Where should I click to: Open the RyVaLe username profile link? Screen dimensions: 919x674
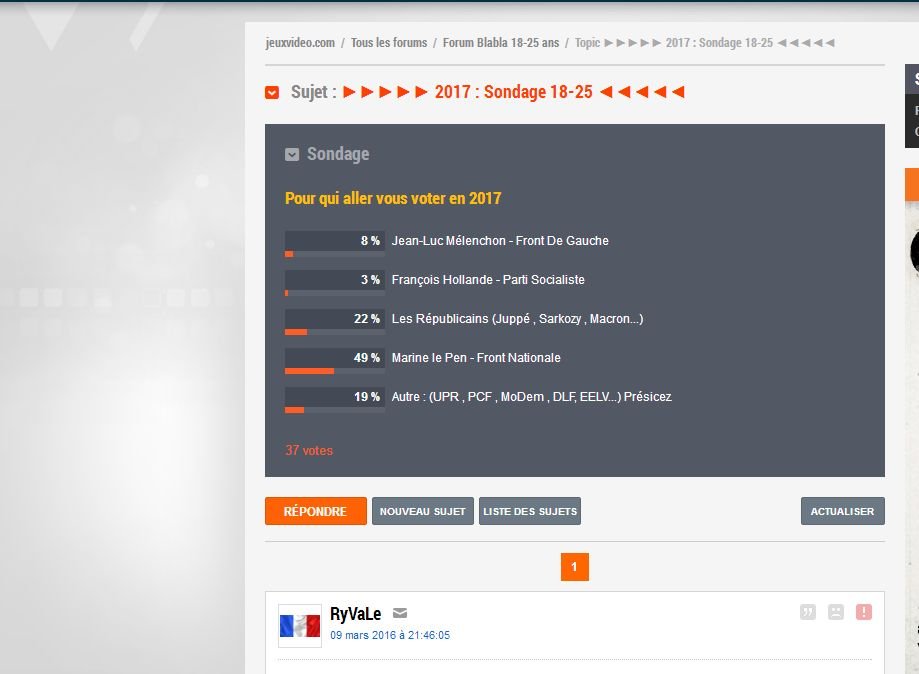click(356, 614)
